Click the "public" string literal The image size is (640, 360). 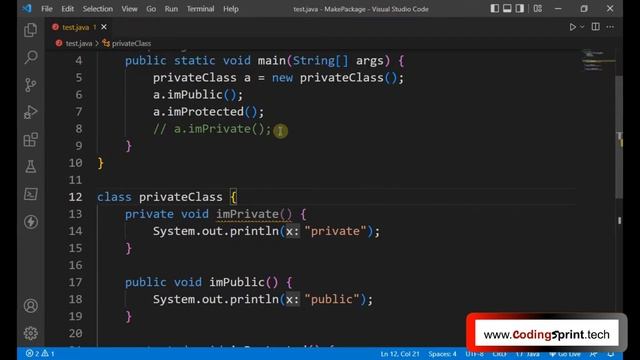332,299
